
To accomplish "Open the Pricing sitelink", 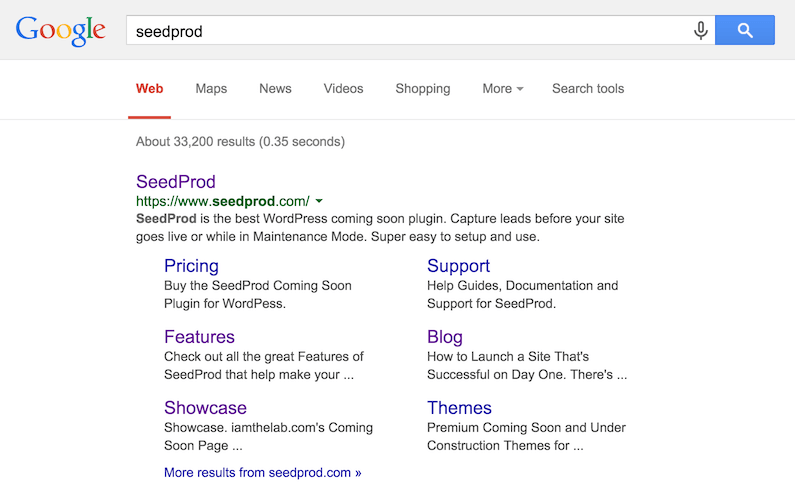I will [x=191, y=266].
